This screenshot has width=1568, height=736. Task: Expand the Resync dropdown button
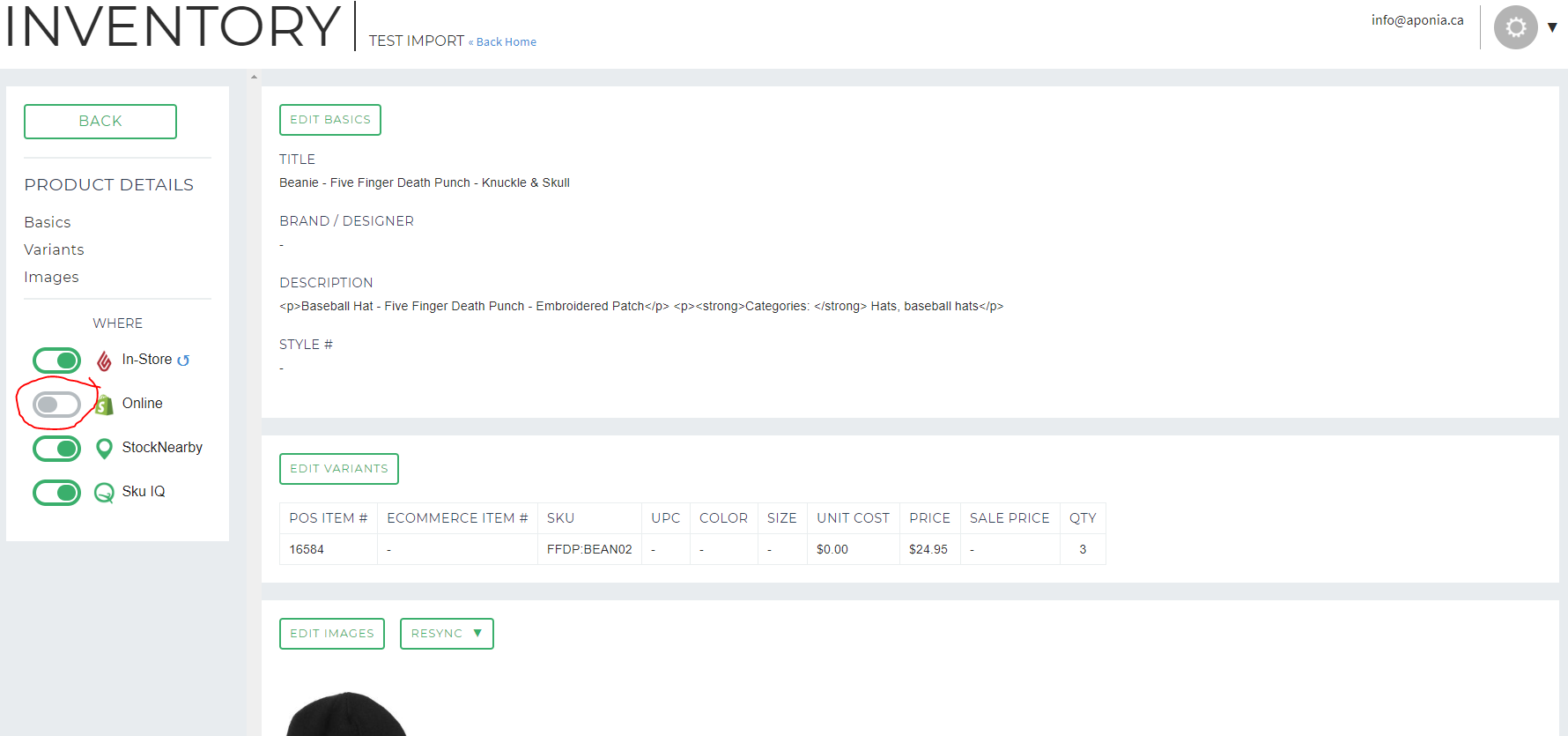point(447,634)
